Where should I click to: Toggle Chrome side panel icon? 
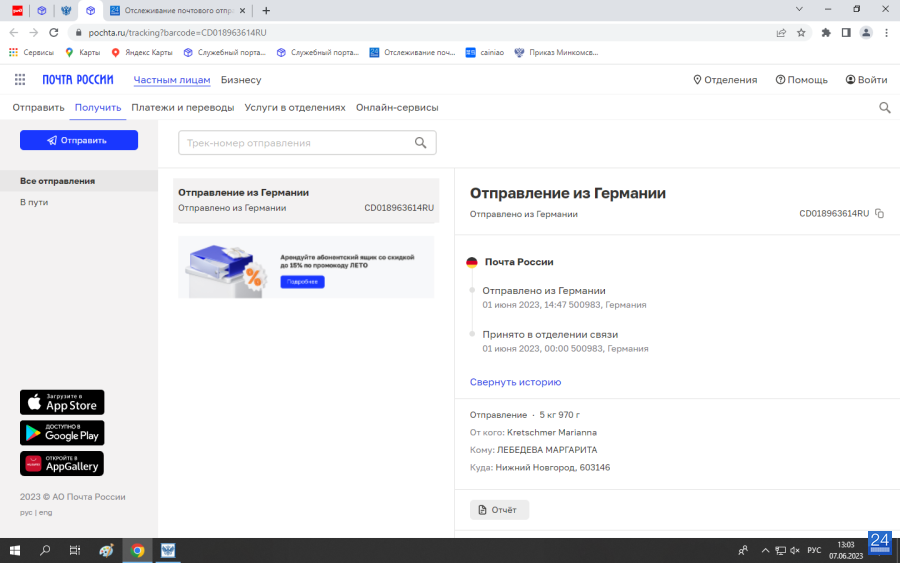(x=846, y=33)
